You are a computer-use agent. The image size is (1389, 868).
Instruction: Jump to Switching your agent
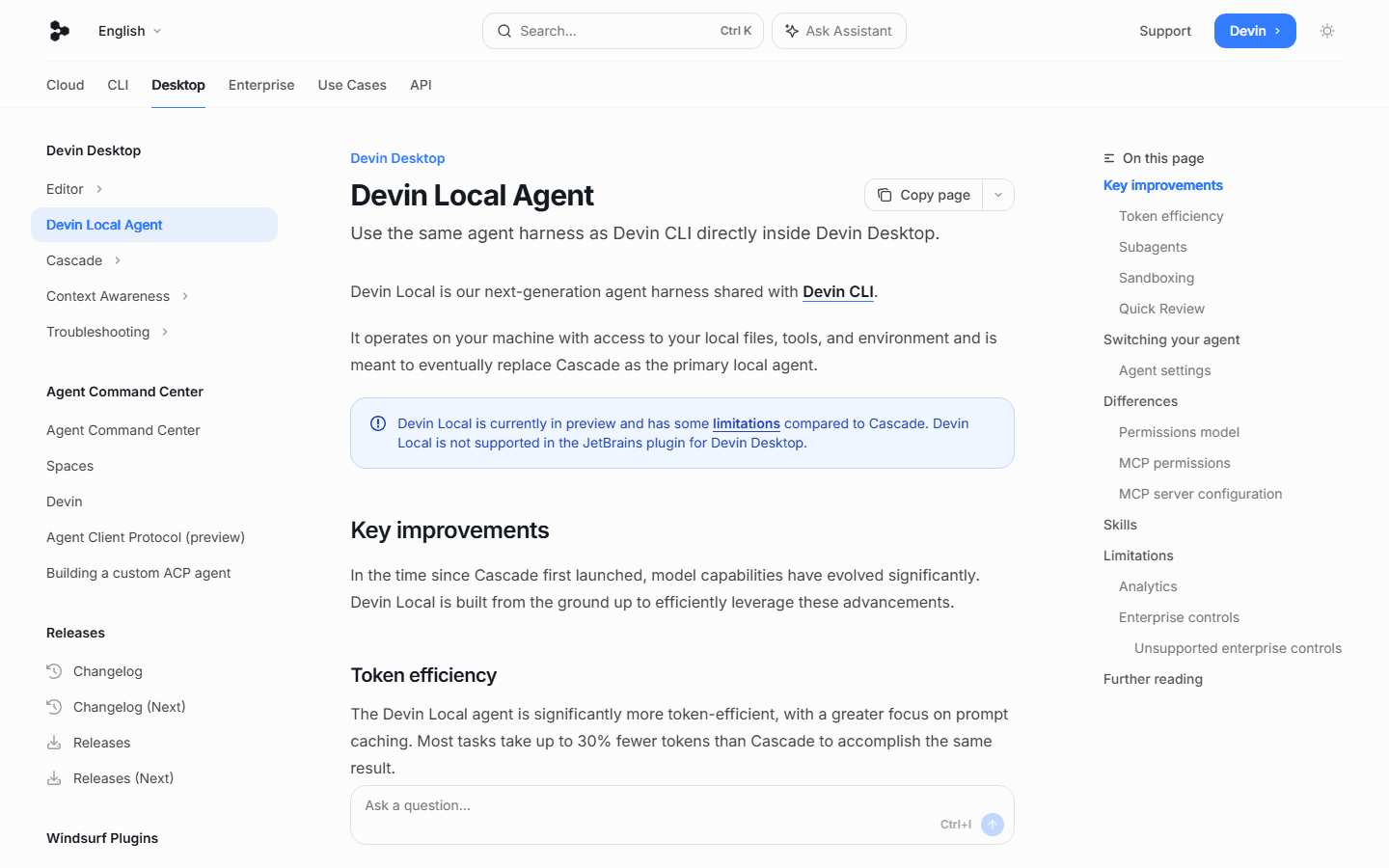[x=1172, y=339]
